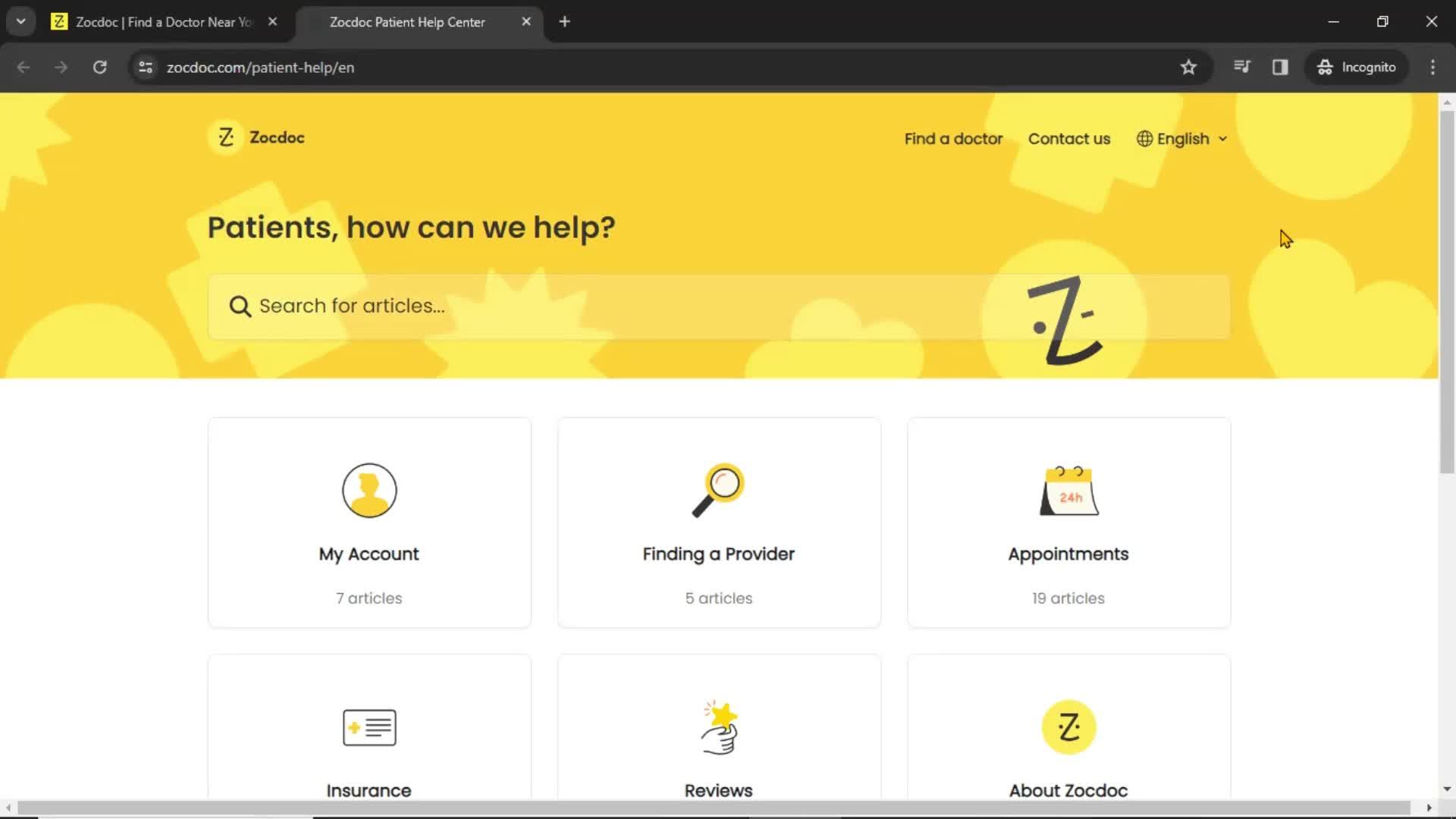
Task: Open the About Zocdoc category title
Action: (1068, 790)
